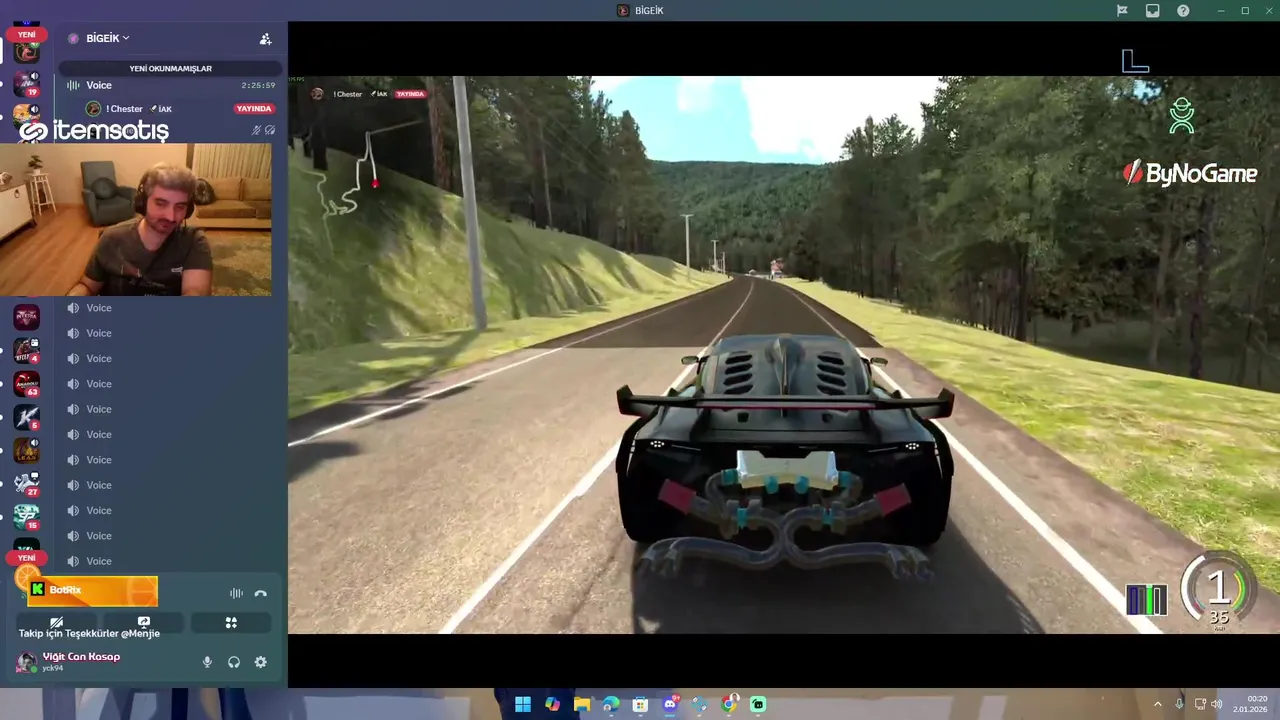This screenshot has height=720, width=1280.
Task: Open Copilot from the taskbar
Action: pos(552,704)
